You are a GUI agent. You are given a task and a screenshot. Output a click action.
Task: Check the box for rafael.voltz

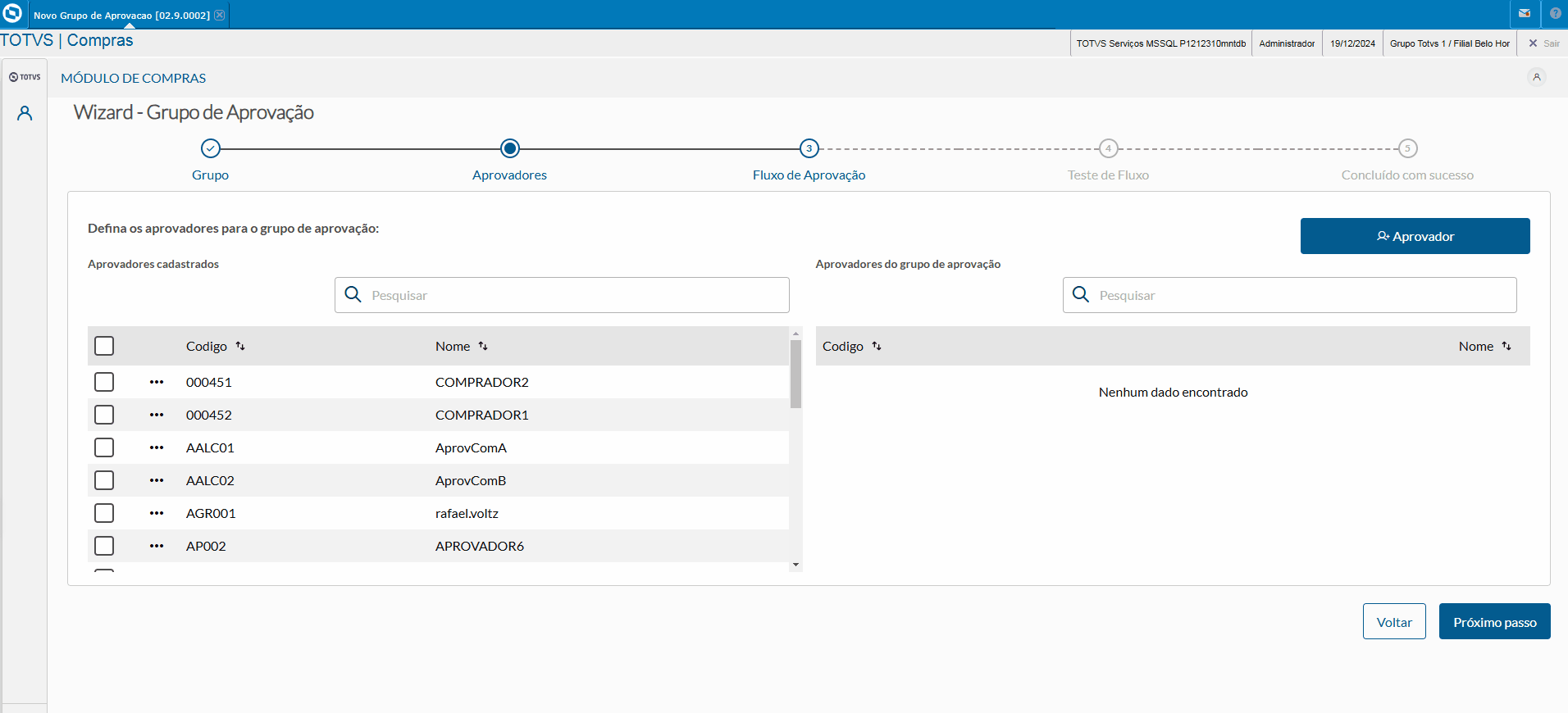[104, 513]
